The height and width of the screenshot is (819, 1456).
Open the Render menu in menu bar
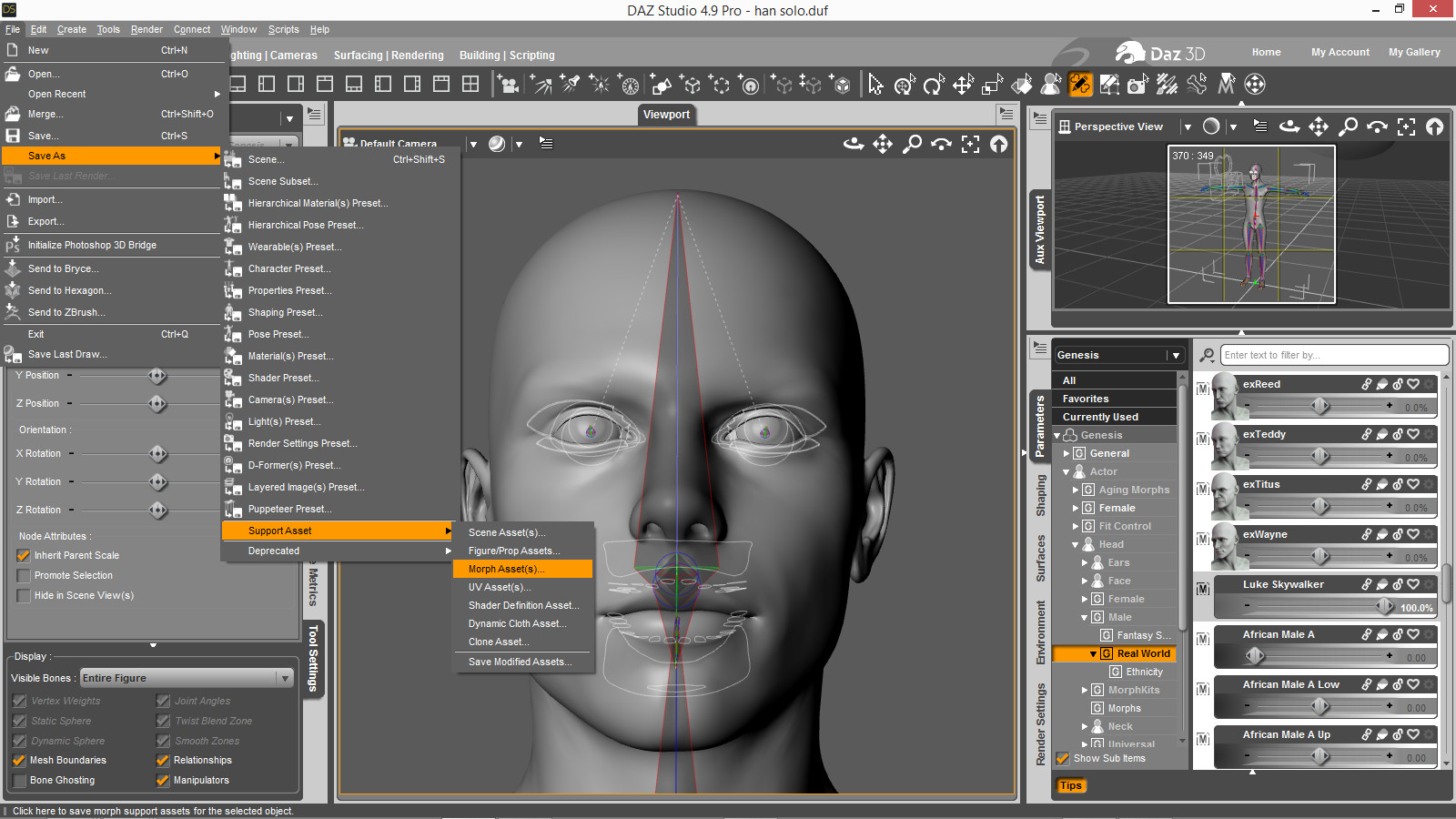147,29
